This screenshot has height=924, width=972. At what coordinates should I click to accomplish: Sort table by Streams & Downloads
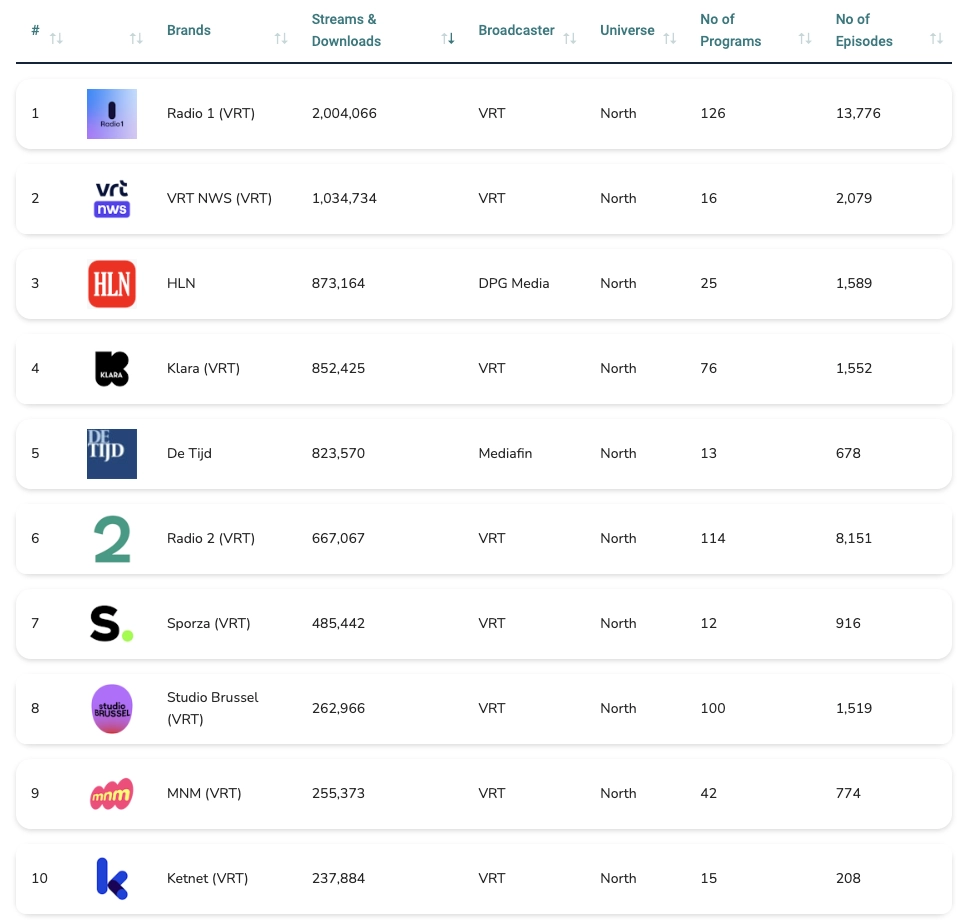point(448,38)
